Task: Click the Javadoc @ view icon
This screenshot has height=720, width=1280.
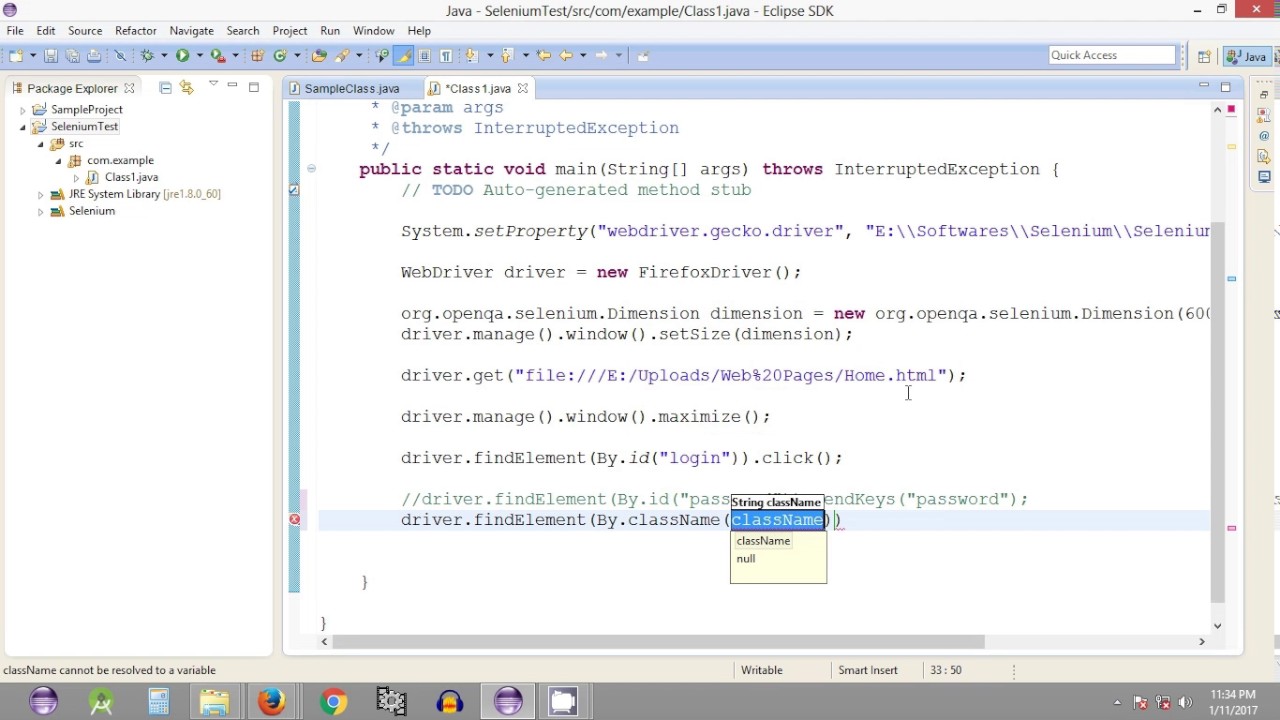Action: tap(1264, 135)
